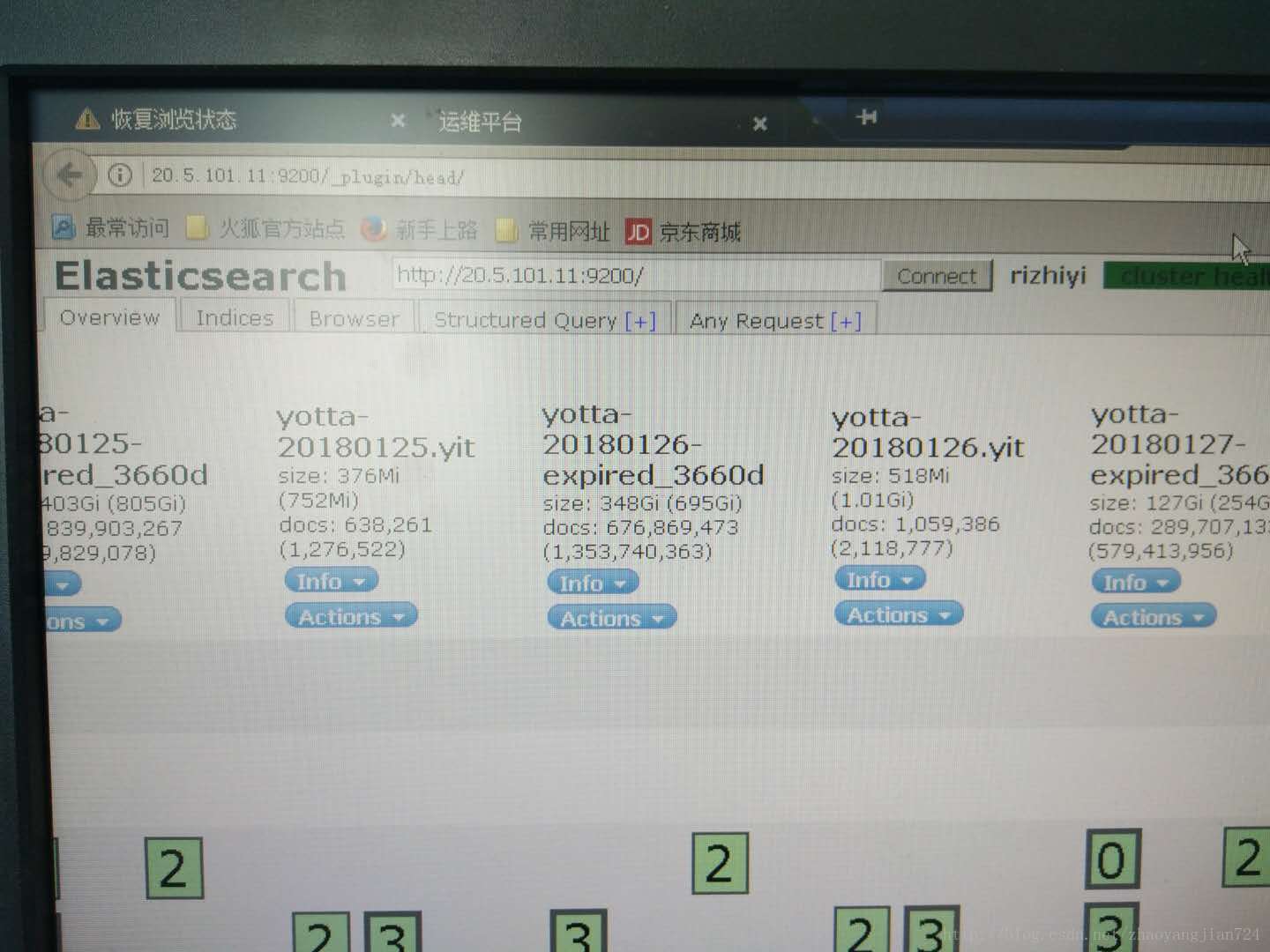1270x952 pixels.
Task: Click shard 2 under yotta-20180126-expired_3660d
Action: pyautogui.click(x=720, y=863)
